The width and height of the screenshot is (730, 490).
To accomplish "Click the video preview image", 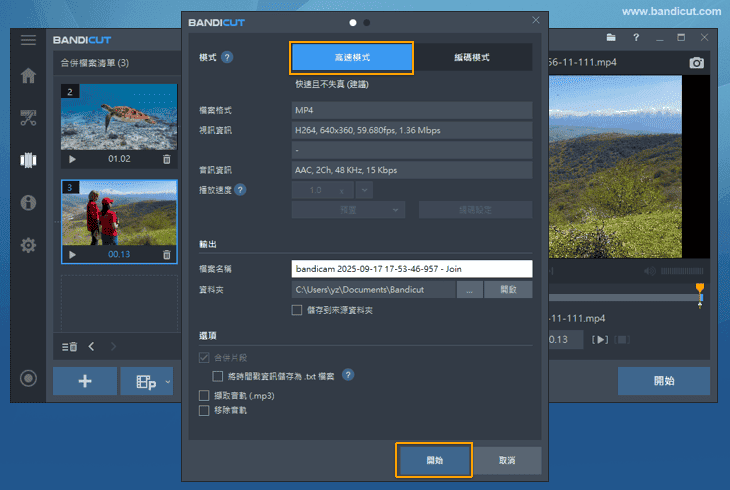I will click(615, 167).
